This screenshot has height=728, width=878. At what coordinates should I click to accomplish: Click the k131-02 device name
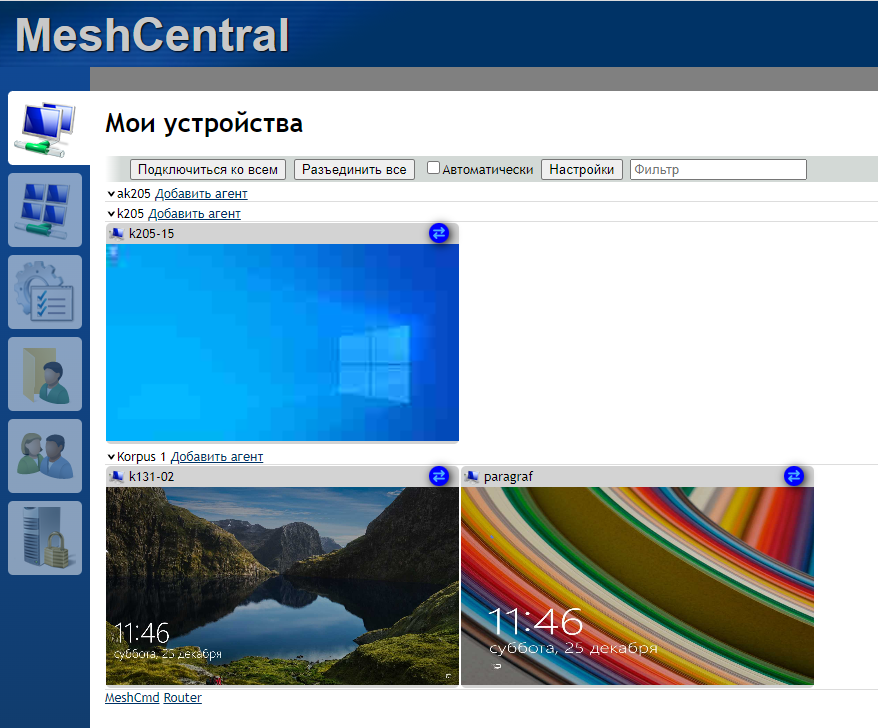click(x=152, y=477)
